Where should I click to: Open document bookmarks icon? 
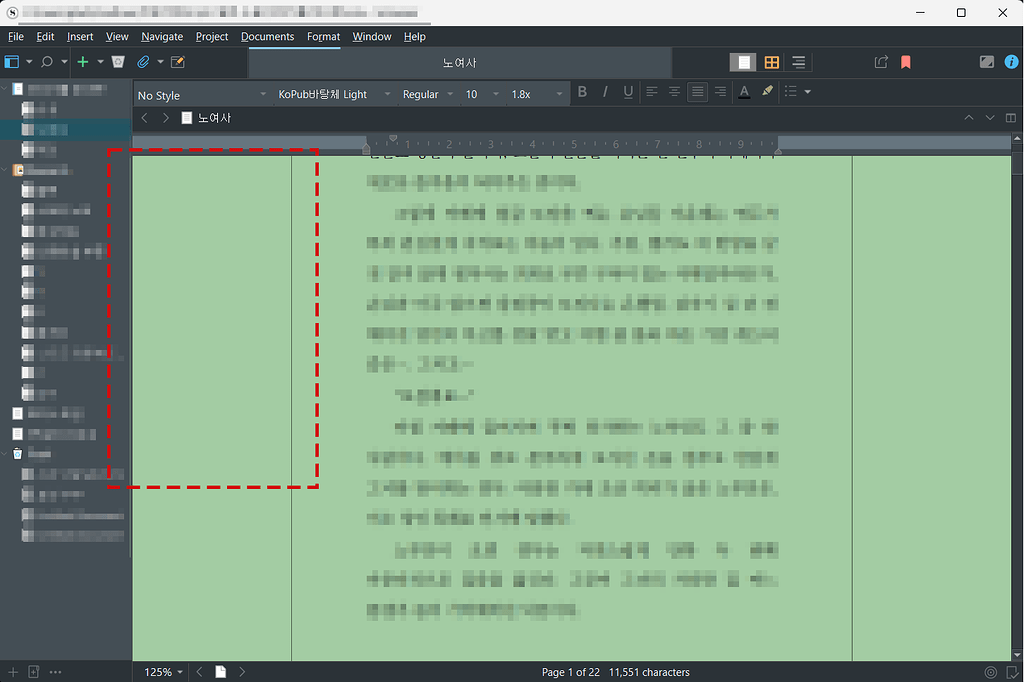[x=905, y=61]
